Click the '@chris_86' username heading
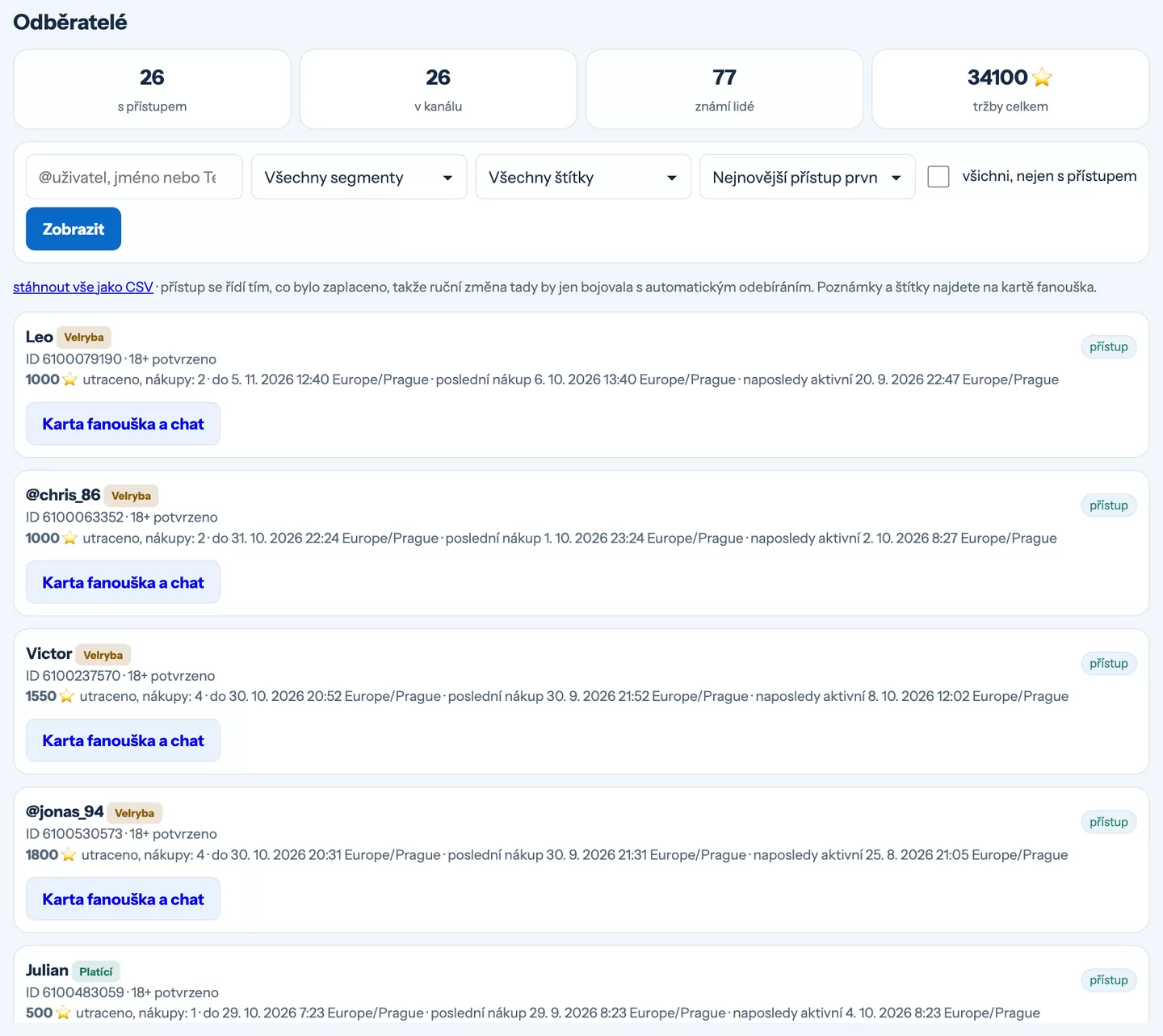 (x=63, y=495)
